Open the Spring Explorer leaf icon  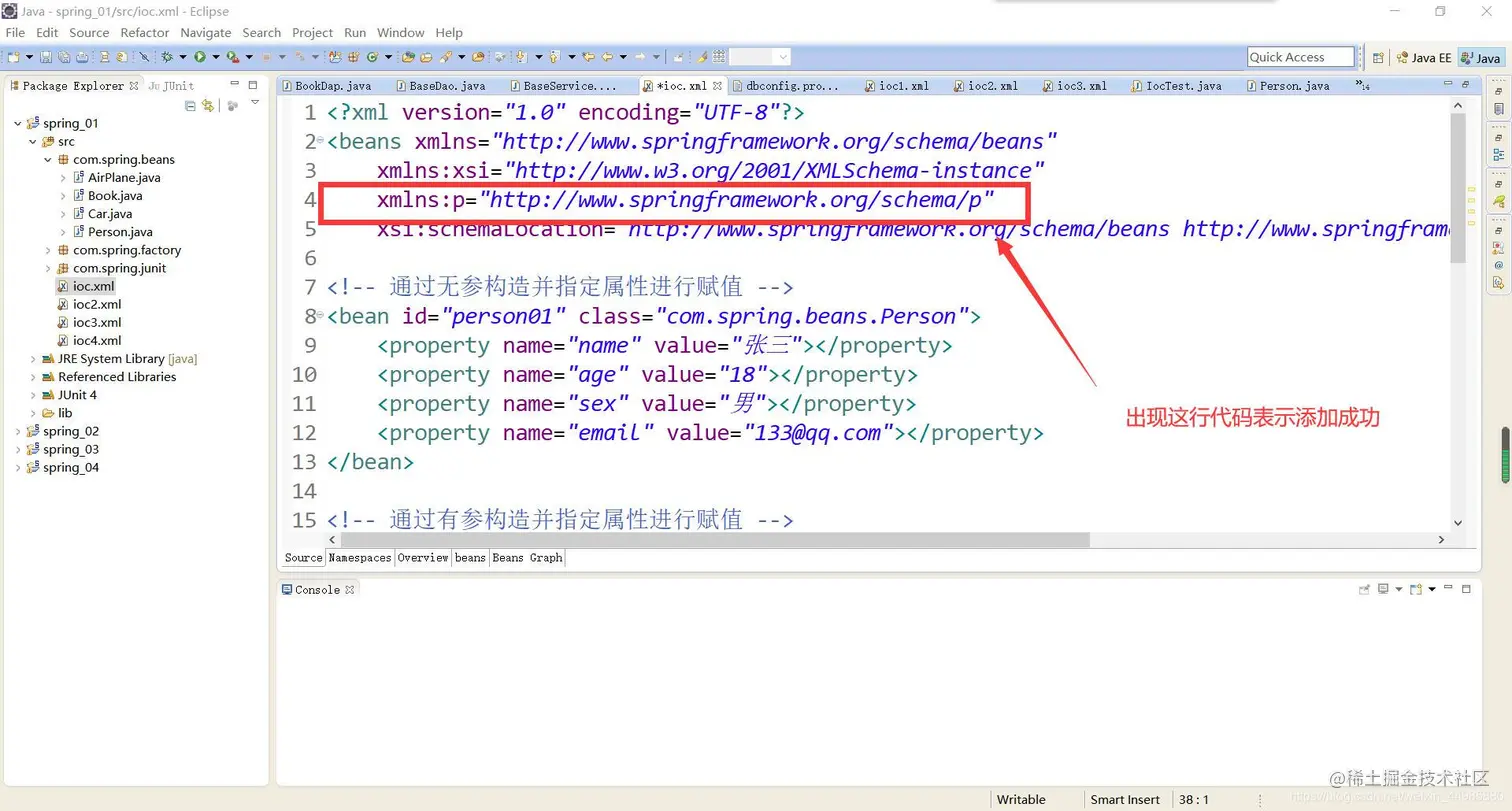click(x=1498, y=201)
